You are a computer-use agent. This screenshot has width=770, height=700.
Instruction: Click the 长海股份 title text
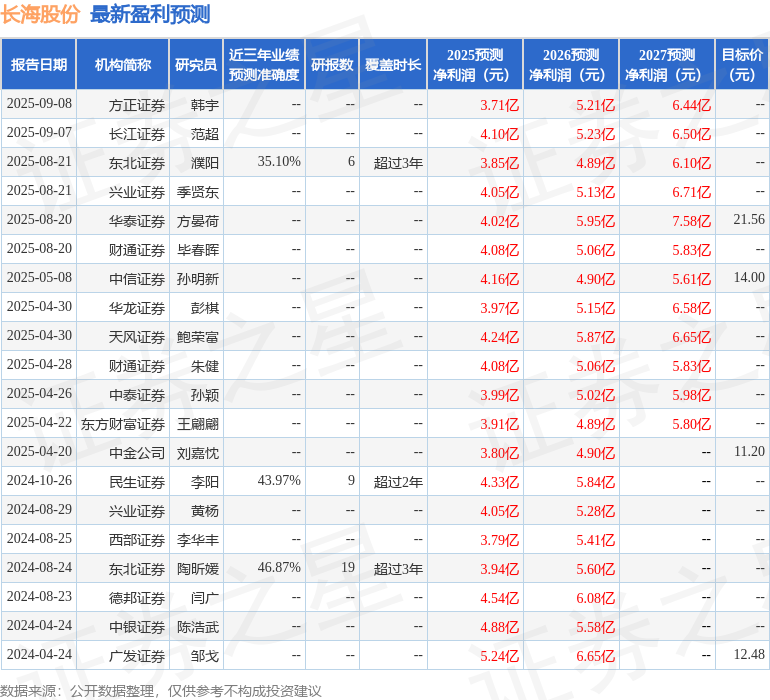coord(40,14)
